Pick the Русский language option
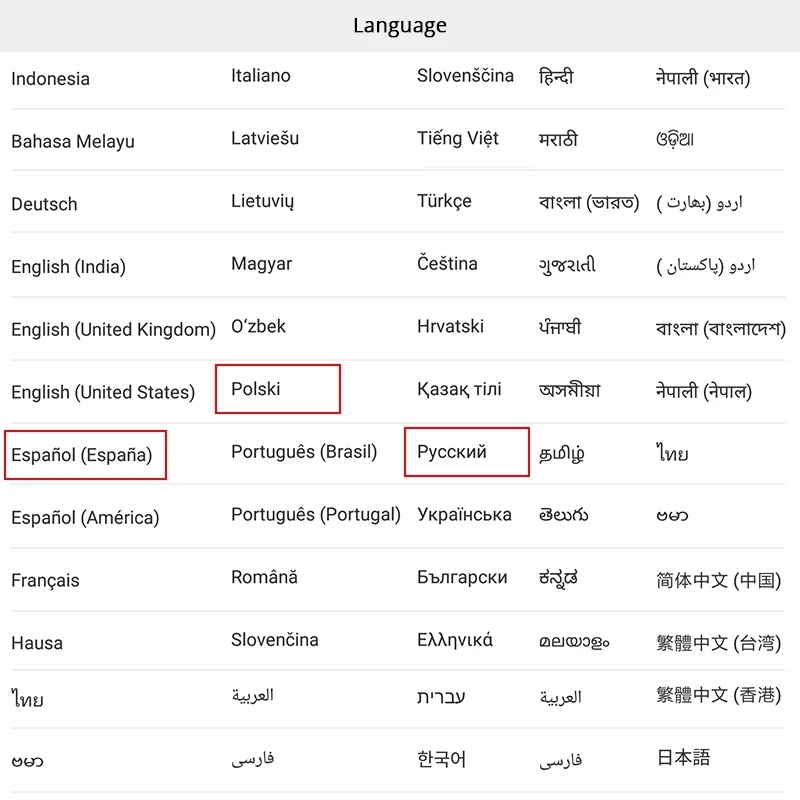 452,452
